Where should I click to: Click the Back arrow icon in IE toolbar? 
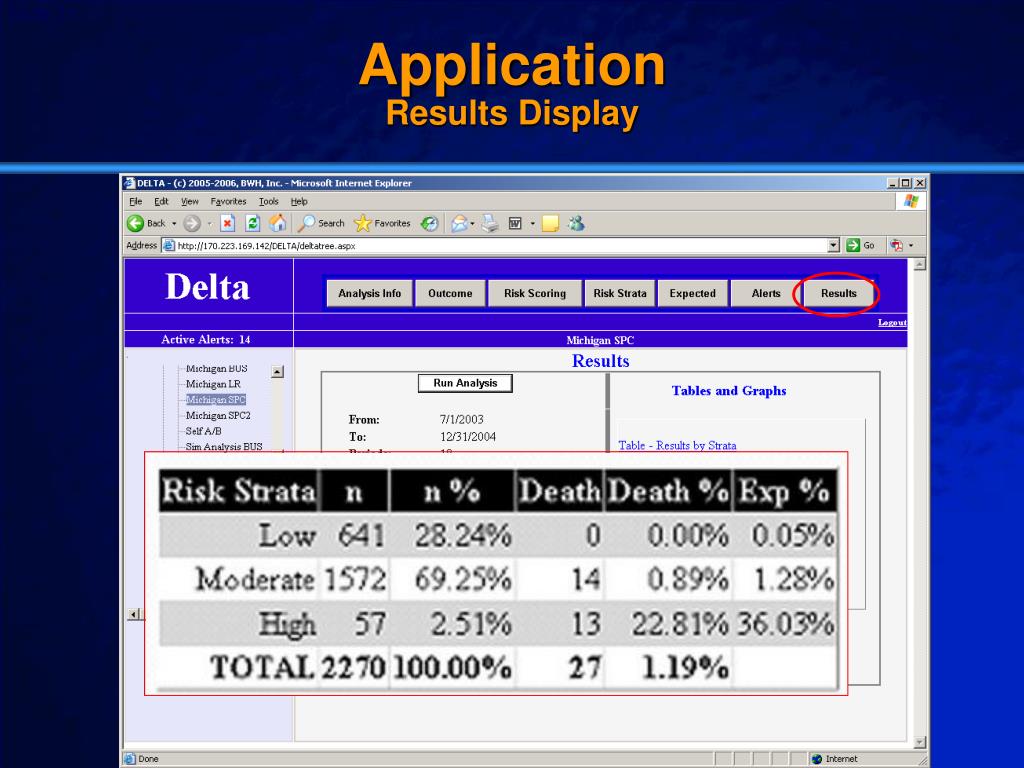point(136,223)
